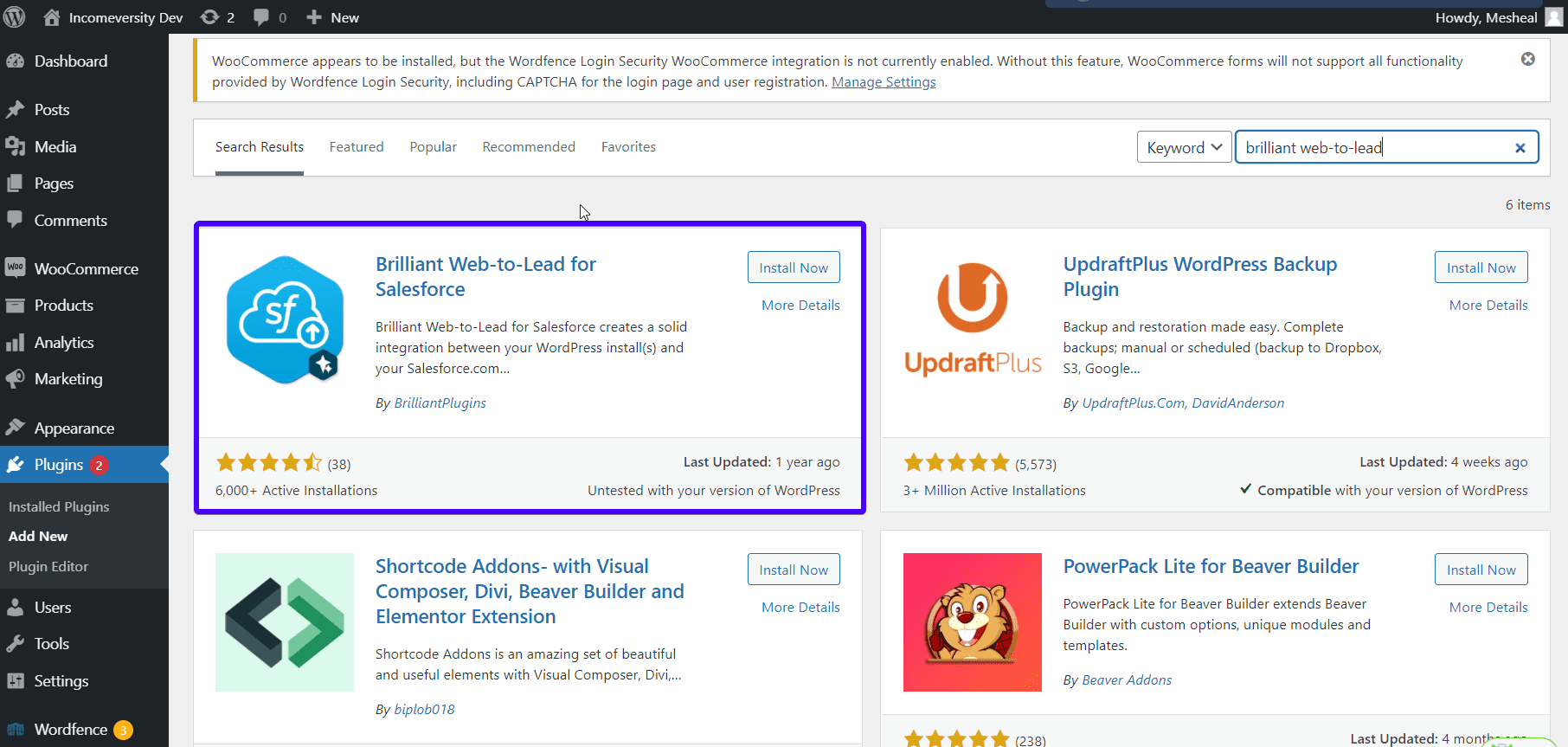This screenshot has width=1568, height=747.
Task: Install Brilliant Web-to-Lead for Salesforce
Action: 794,267
